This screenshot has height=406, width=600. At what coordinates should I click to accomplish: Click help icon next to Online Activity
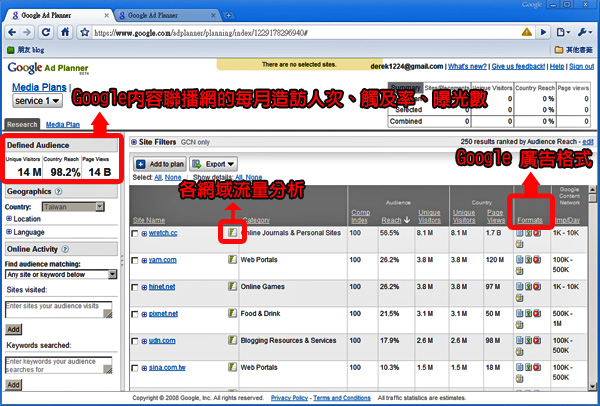click(65, 249)
